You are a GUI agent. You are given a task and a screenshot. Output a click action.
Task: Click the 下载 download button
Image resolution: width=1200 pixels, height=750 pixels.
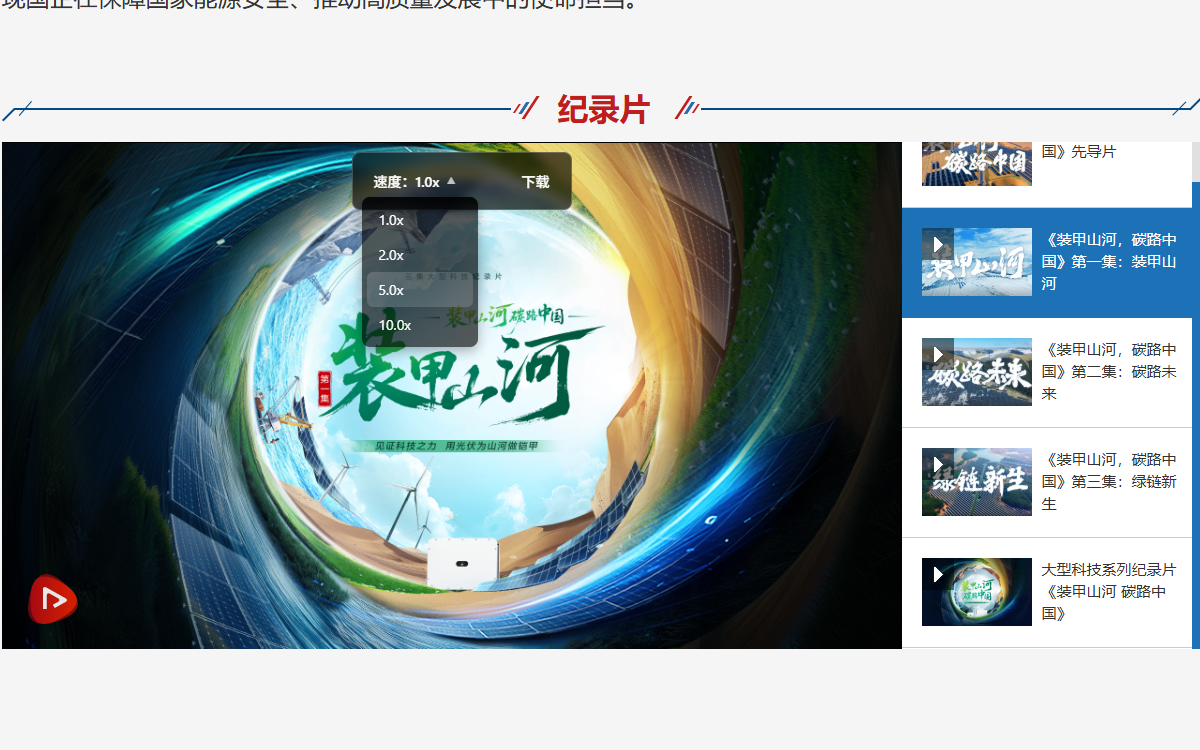[x=535, y=182]
